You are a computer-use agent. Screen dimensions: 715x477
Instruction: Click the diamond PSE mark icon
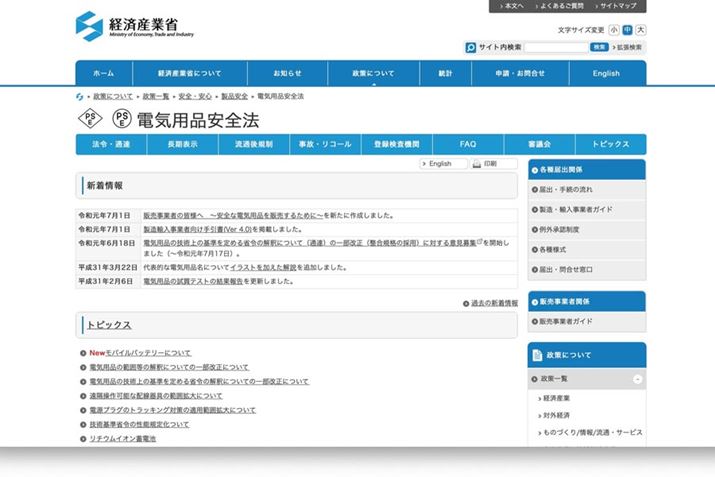tap(89, 120)
